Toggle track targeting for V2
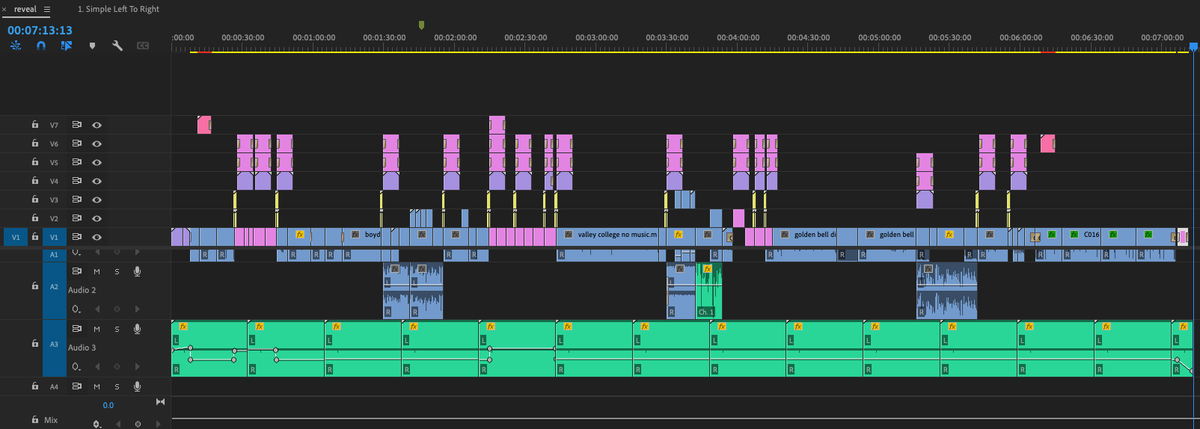This screenshot has height=429, width=1200. point(54,218)
